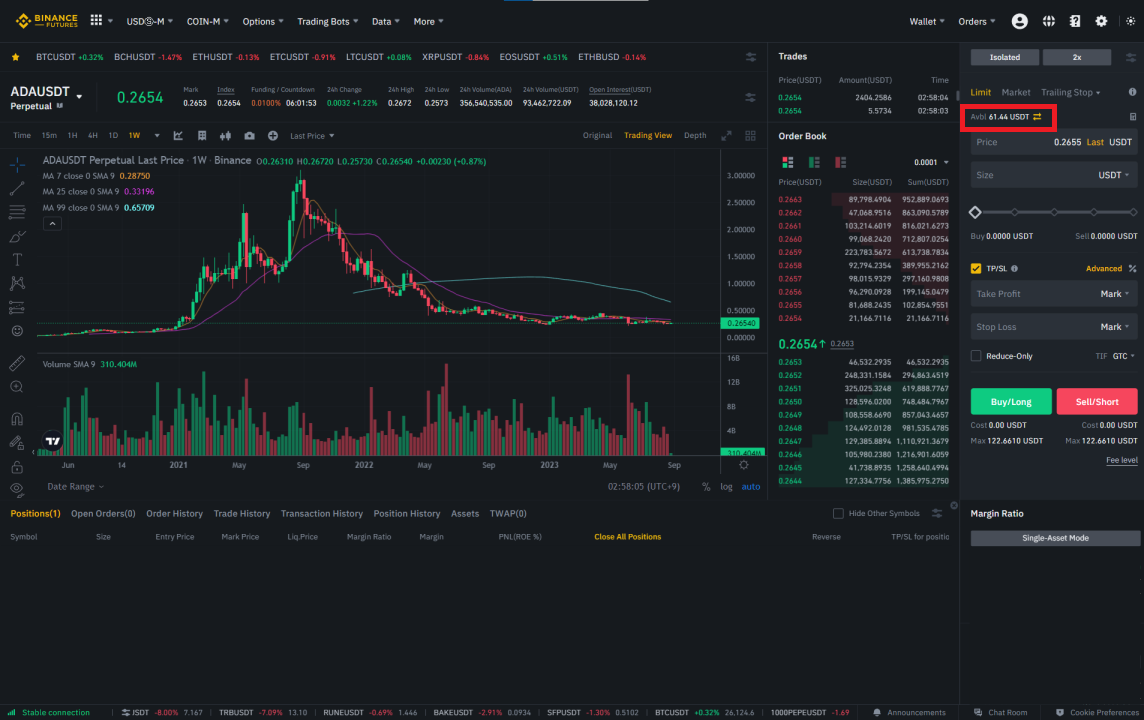
Task: Open the Trading Bots menu
Action: pos(328,21)
